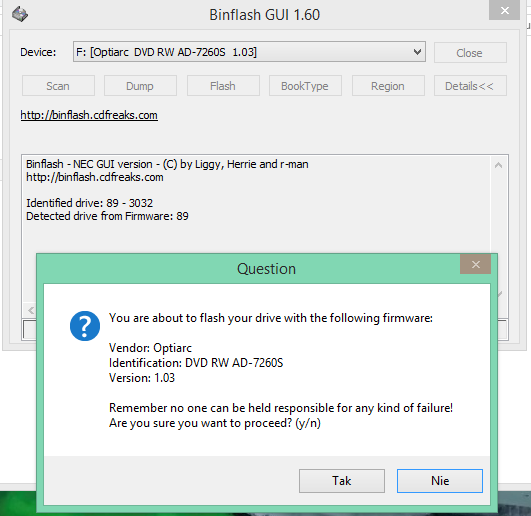Close the Question dialog with X
The image size is (531, 516).
coord(475,264)
